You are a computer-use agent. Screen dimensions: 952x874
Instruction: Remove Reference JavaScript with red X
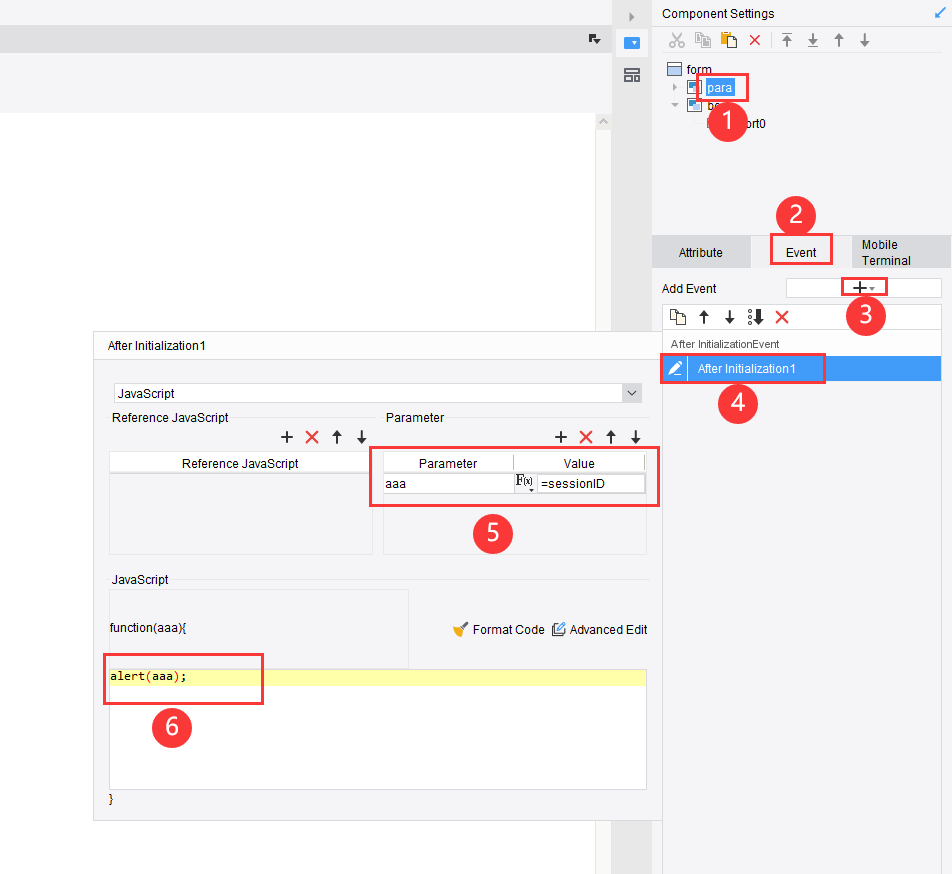312,437
